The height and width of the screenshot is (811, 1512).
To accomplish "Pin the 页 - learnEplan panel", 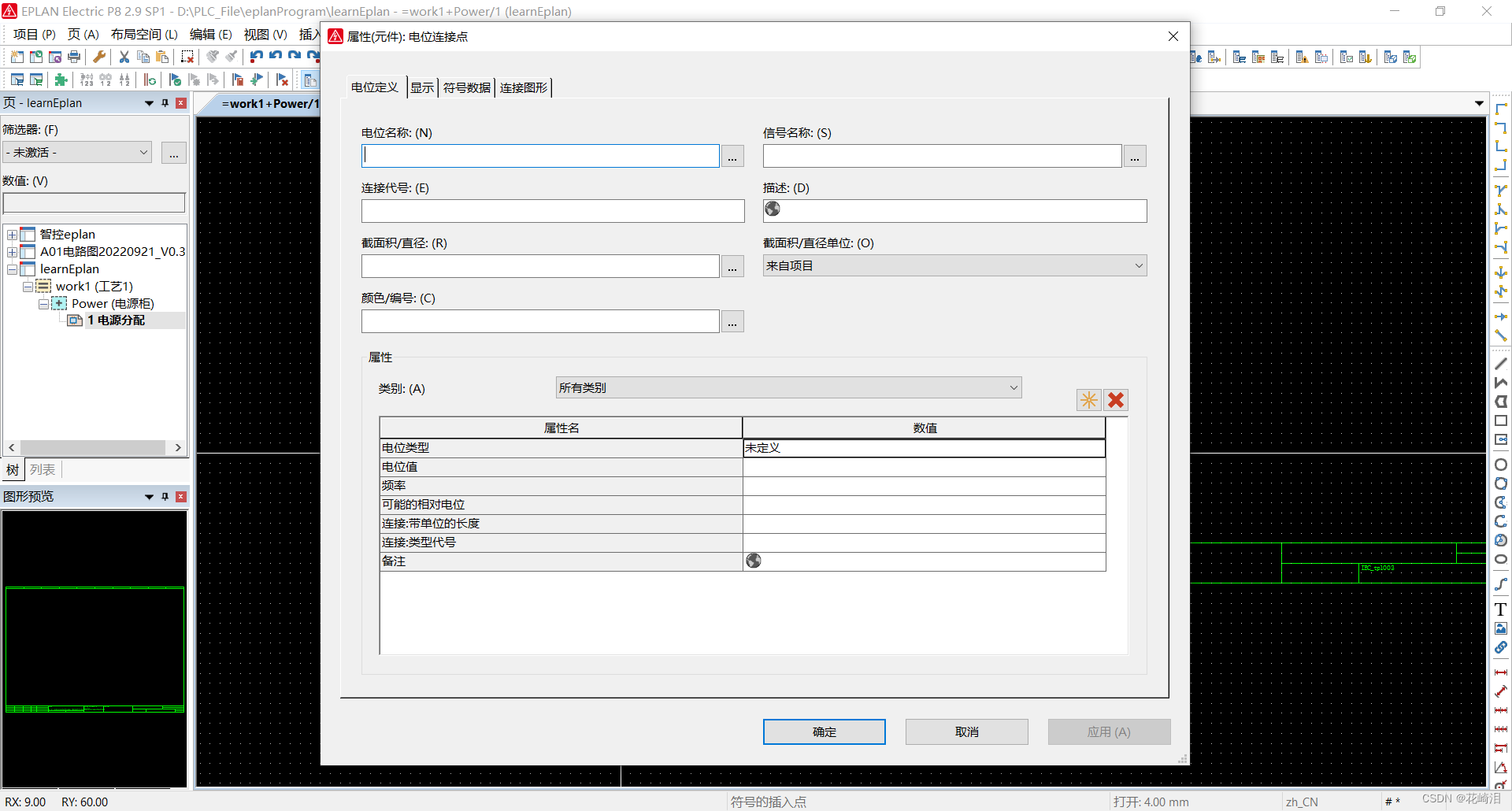I will 165,103.
